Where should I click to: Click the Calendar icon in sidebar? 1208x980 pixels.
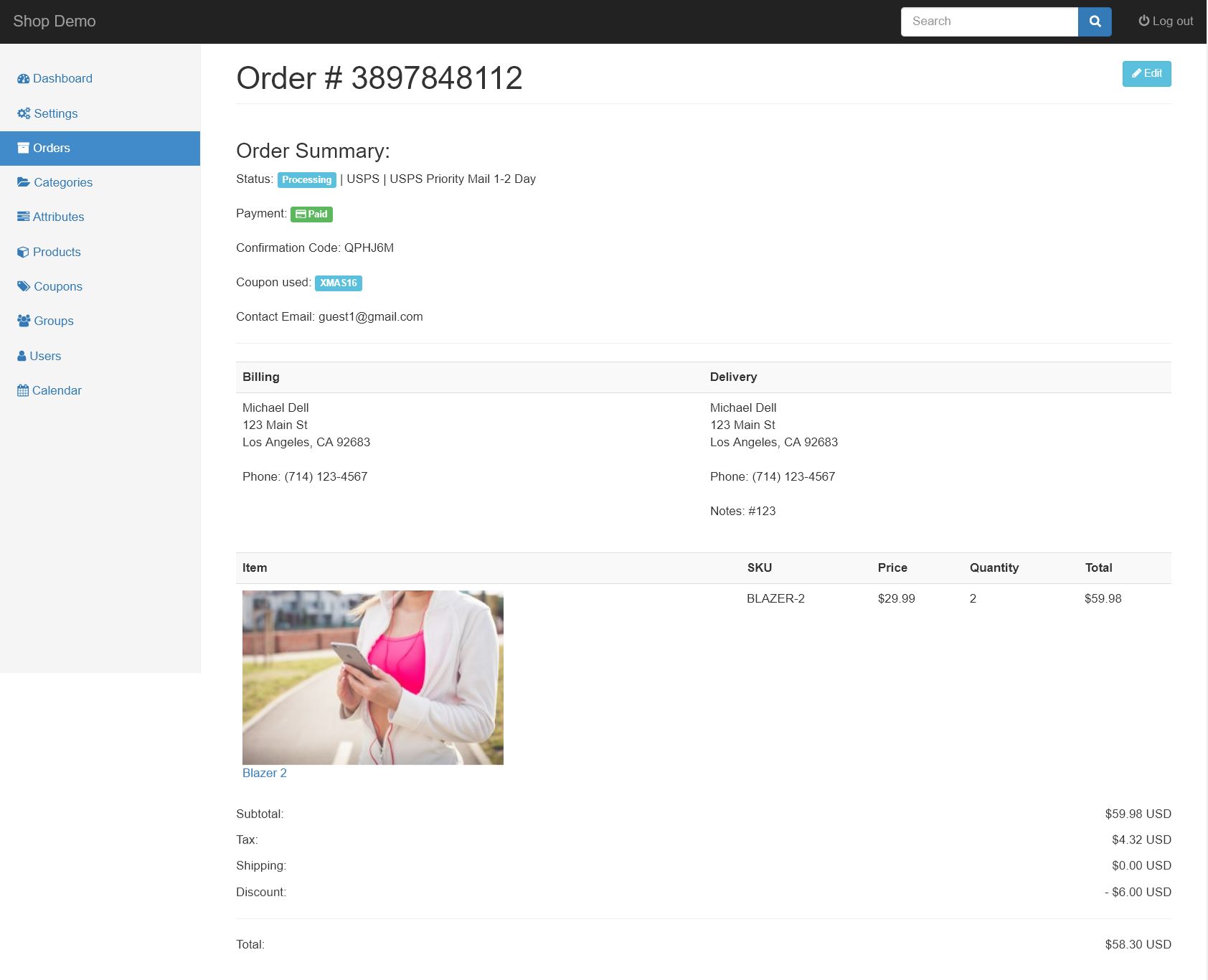23,390
